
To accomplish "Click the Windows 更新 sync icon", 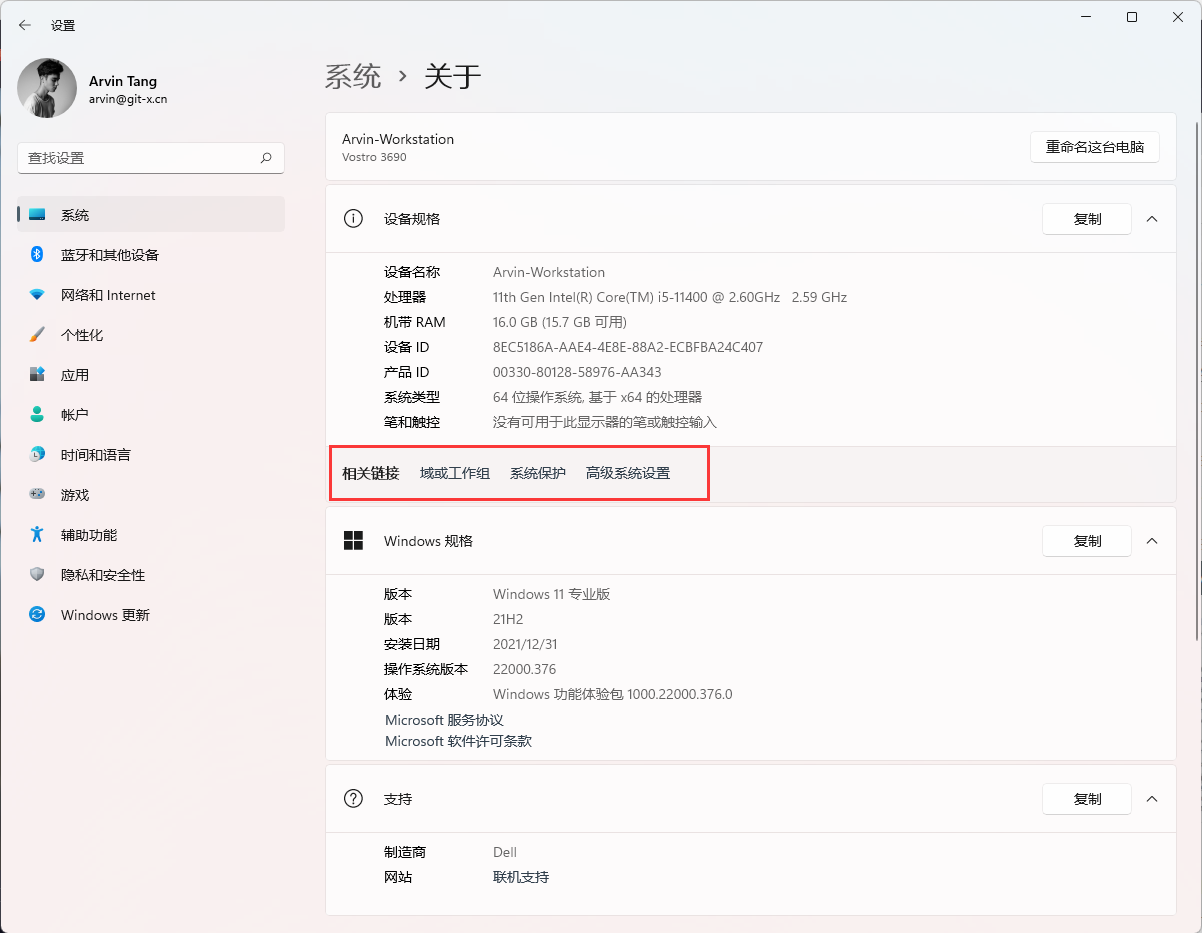I will tap(37, 615).
